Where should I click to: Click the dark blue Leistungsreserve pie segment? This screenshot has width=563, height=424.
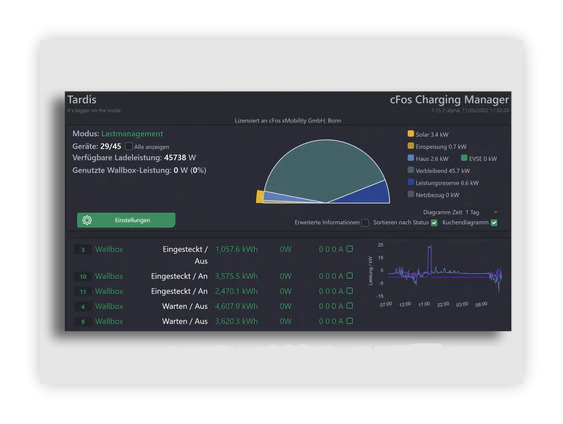point(370,194)
